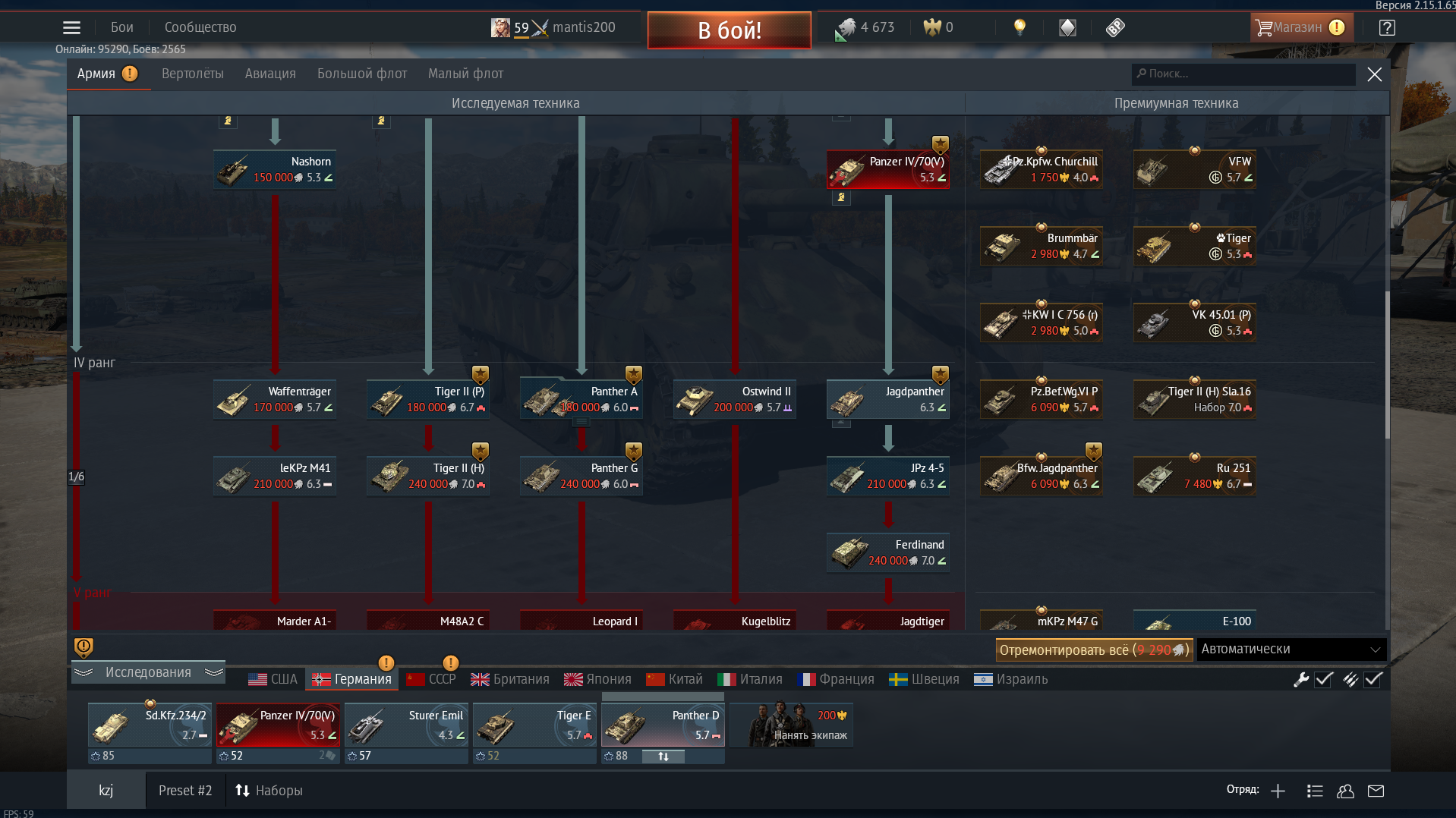1456x818 pixels.
Task: Open the Бои menu
Action: click(x=121, y=27)
